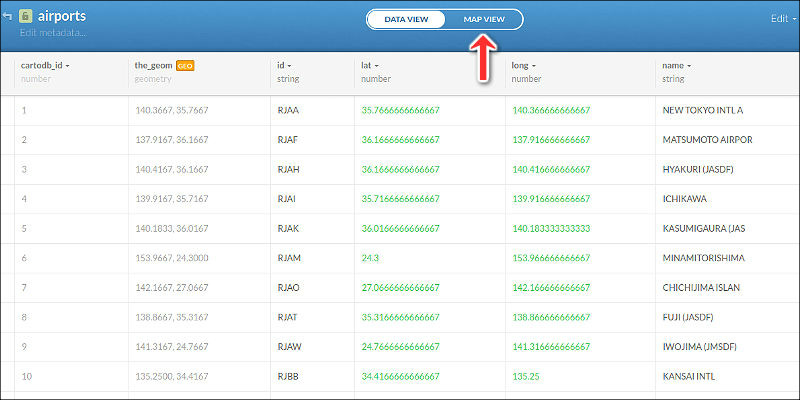Click the Edit metadata link
The height and width of the screenshot is (400, 800).
click(x=53, y=33)
